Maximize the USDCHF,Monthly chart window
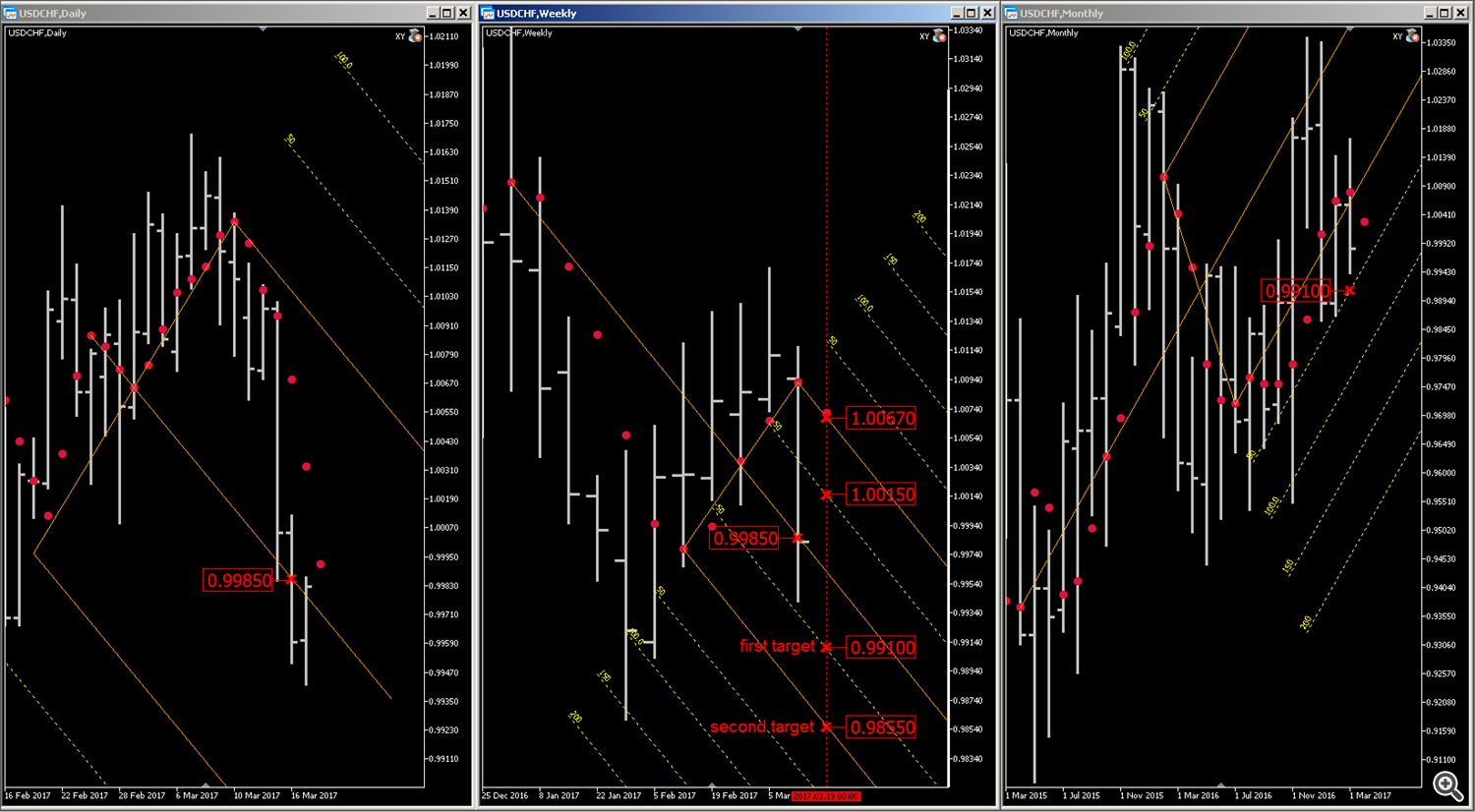The image size is (1475, 812). (x=1445, y=13)
